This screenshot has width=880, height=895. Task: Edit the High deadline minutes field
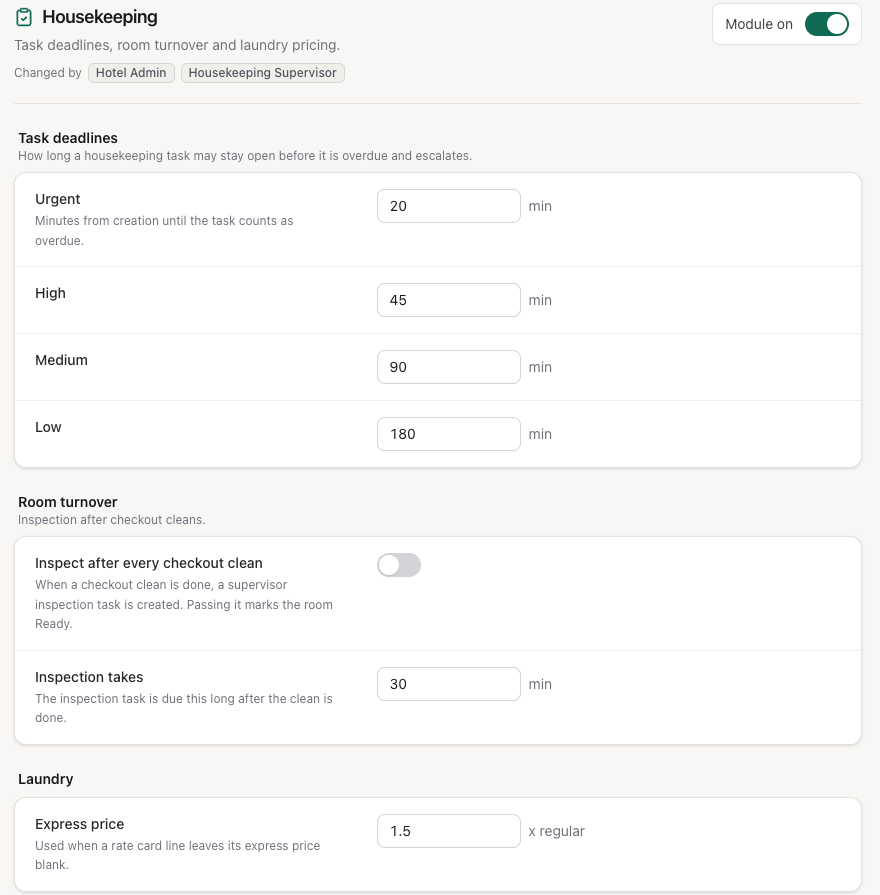(x=449, y=300)
